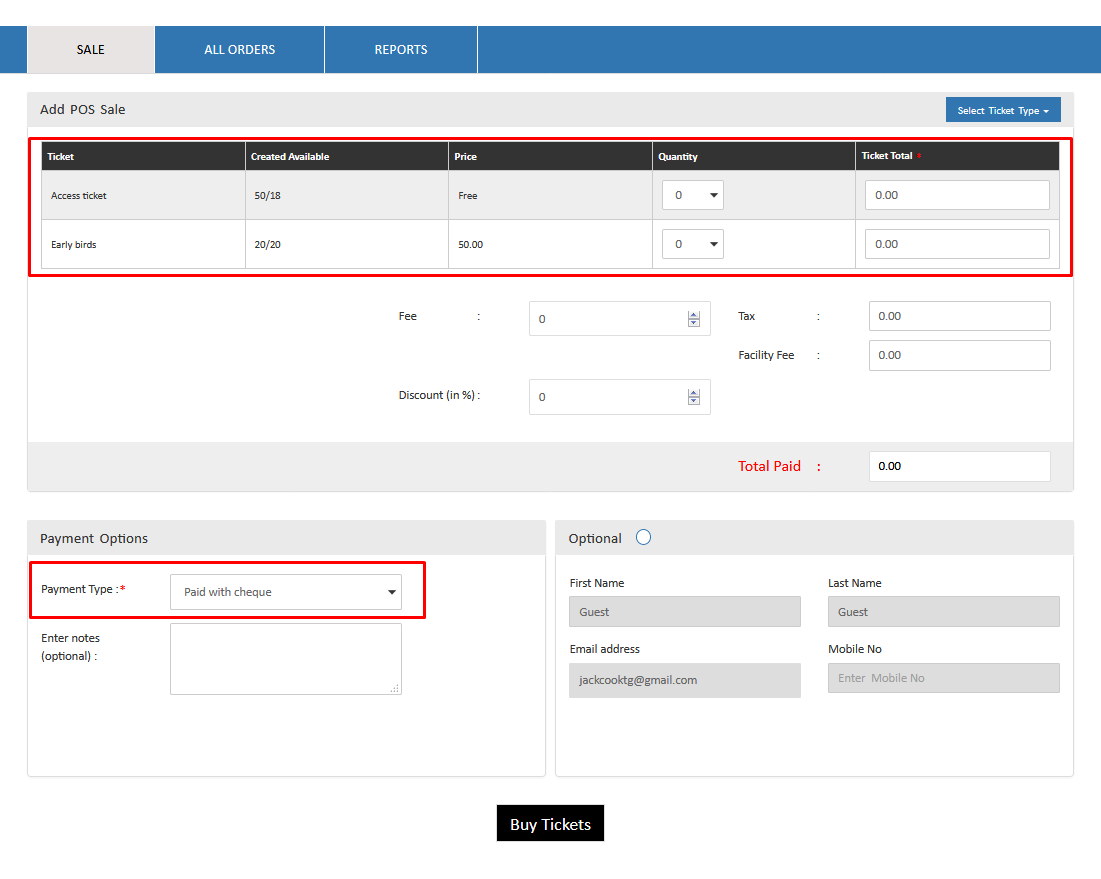Open the Early birds quantity dropdown
The height and width of the screenshot is (879, 1101).
[692, 244]
